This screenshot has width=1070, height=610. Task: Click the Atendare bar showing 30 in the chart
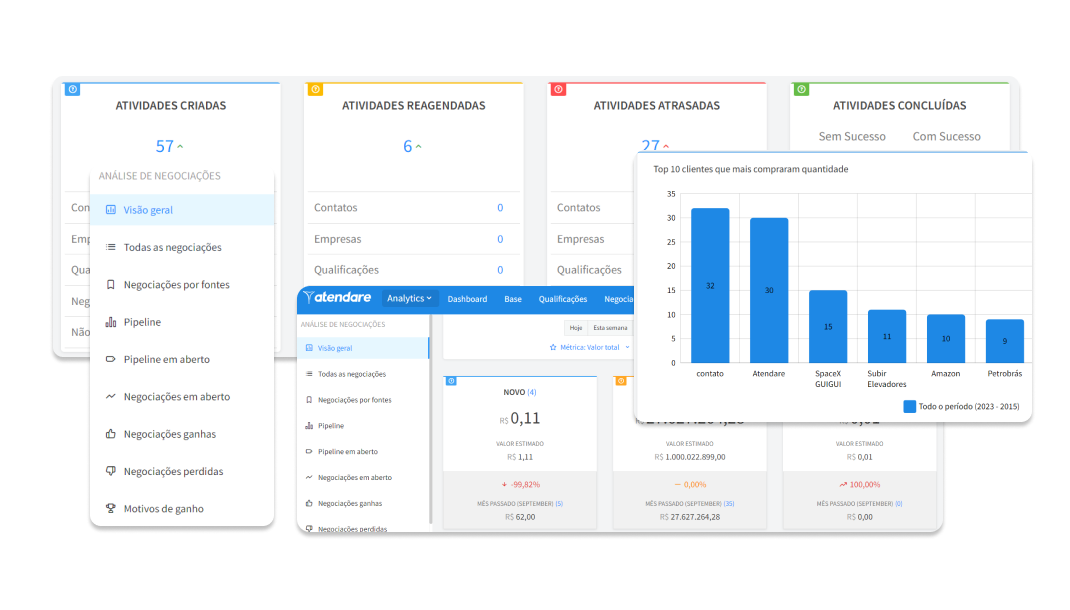769,290
